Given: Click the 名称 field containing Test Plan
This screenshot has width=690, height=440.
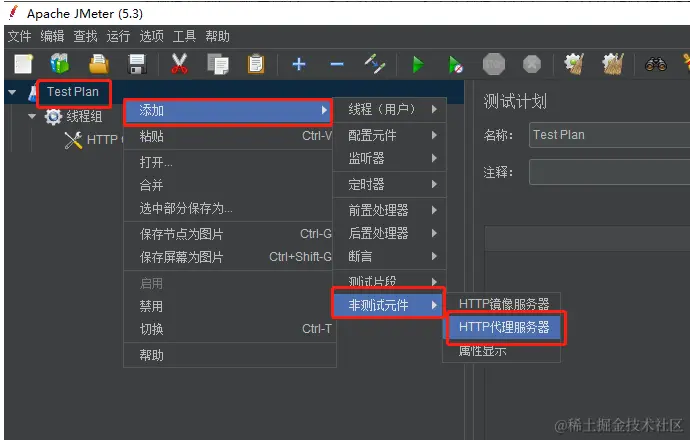Looking at the screenshot, I should click(x=609, y=135).
